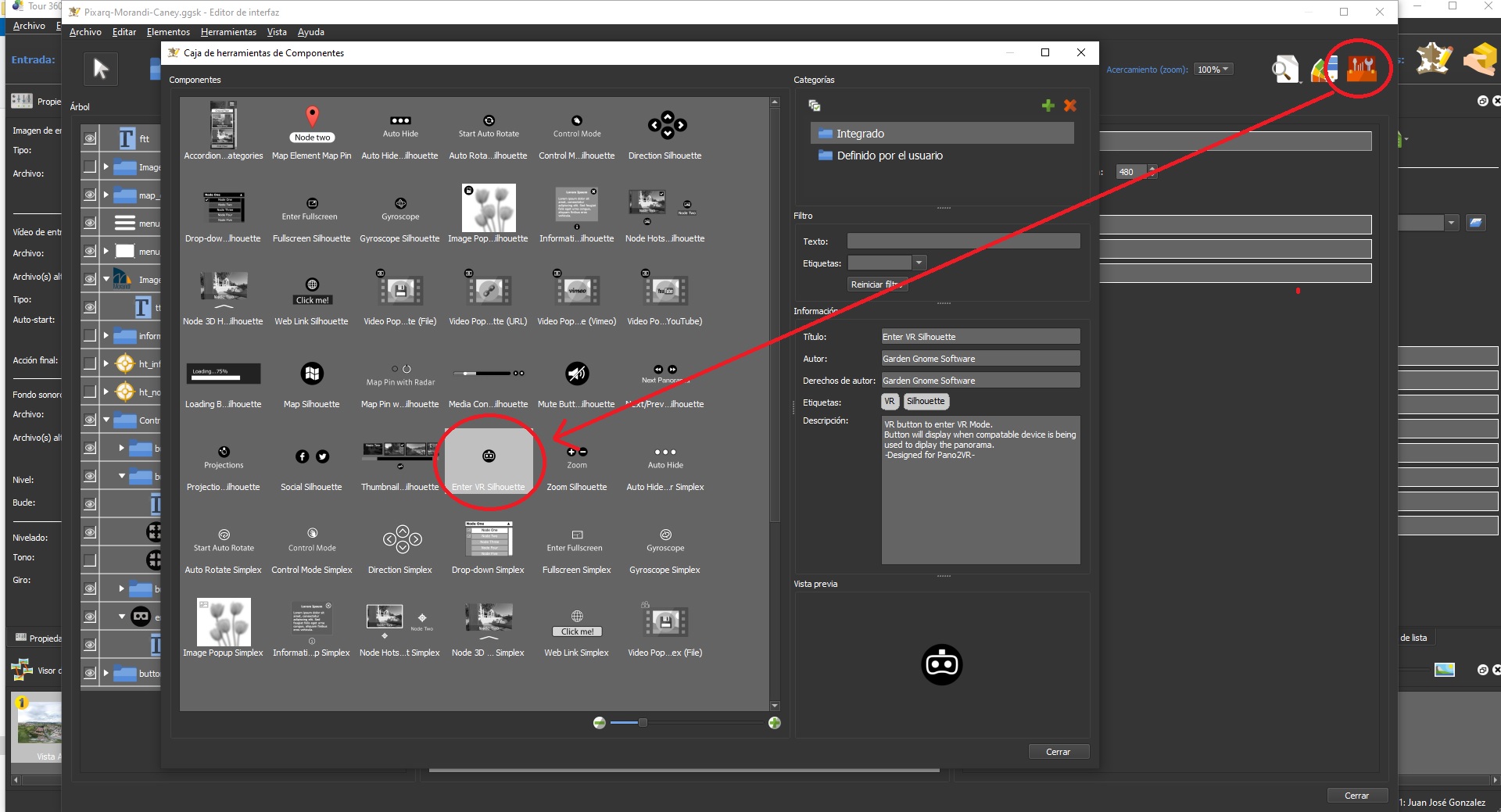Toggle visibility eye for butto folder row

point(90,673)
